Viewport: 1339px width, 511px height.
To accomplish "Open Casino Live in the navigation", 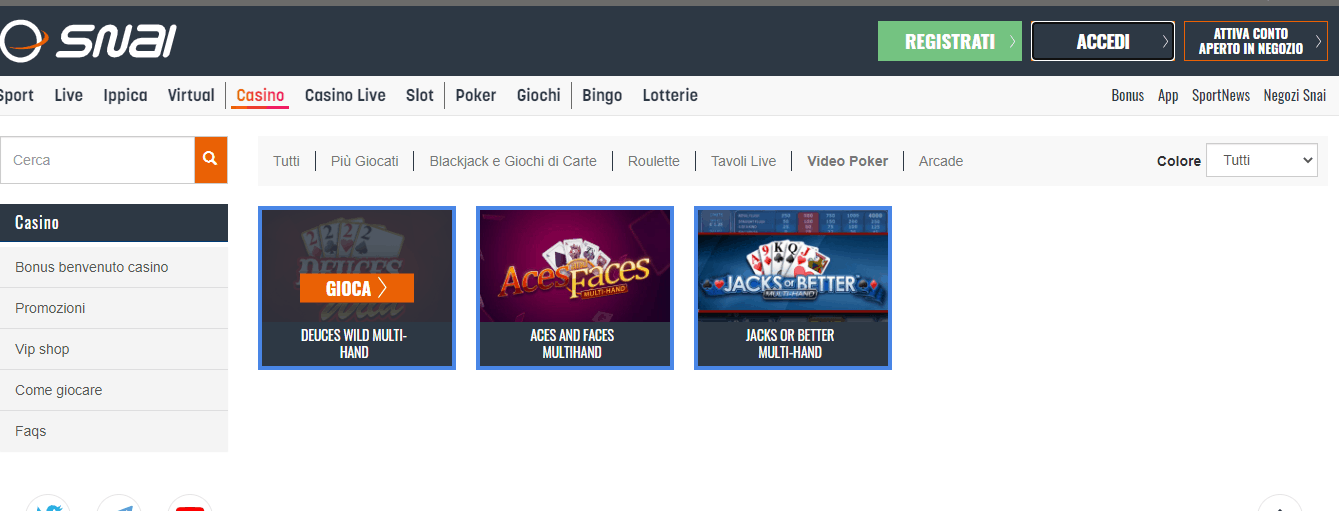I will click(x=345, y=95).
